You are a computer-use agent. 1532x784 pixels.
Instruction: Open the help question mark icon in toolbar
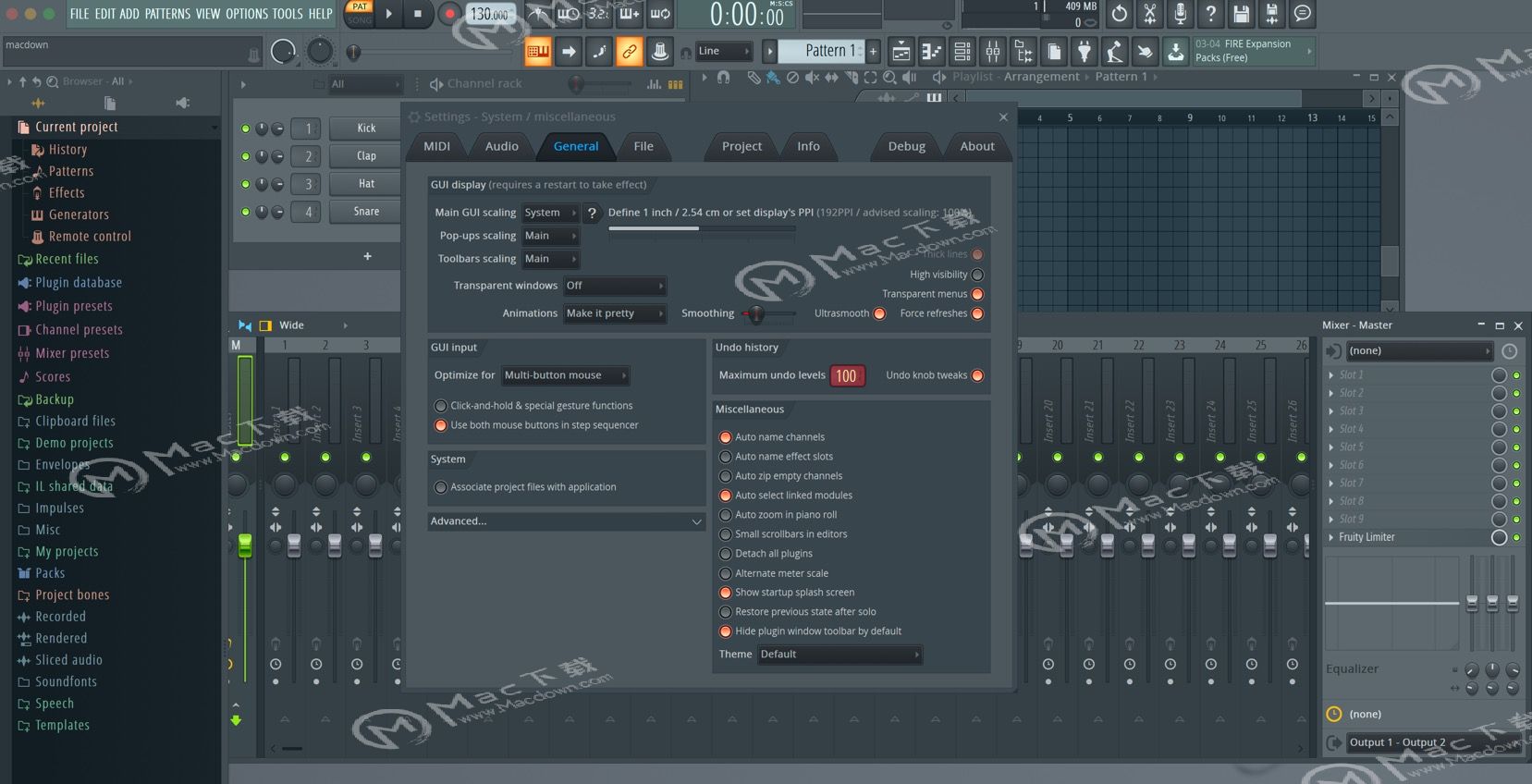pos(1210,14)
